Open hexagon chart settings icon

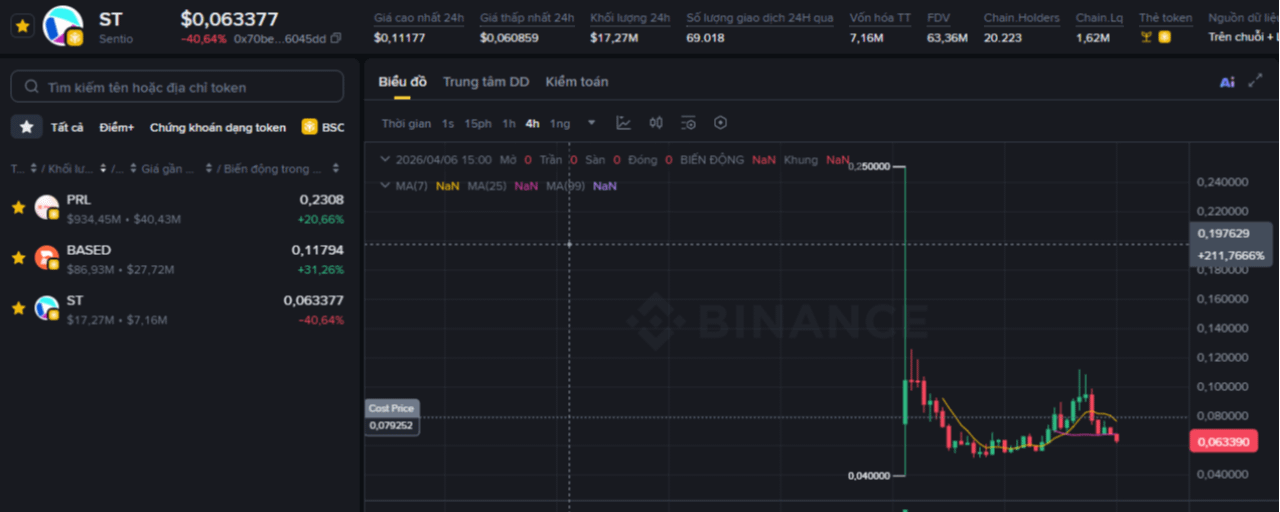[720, 123]
